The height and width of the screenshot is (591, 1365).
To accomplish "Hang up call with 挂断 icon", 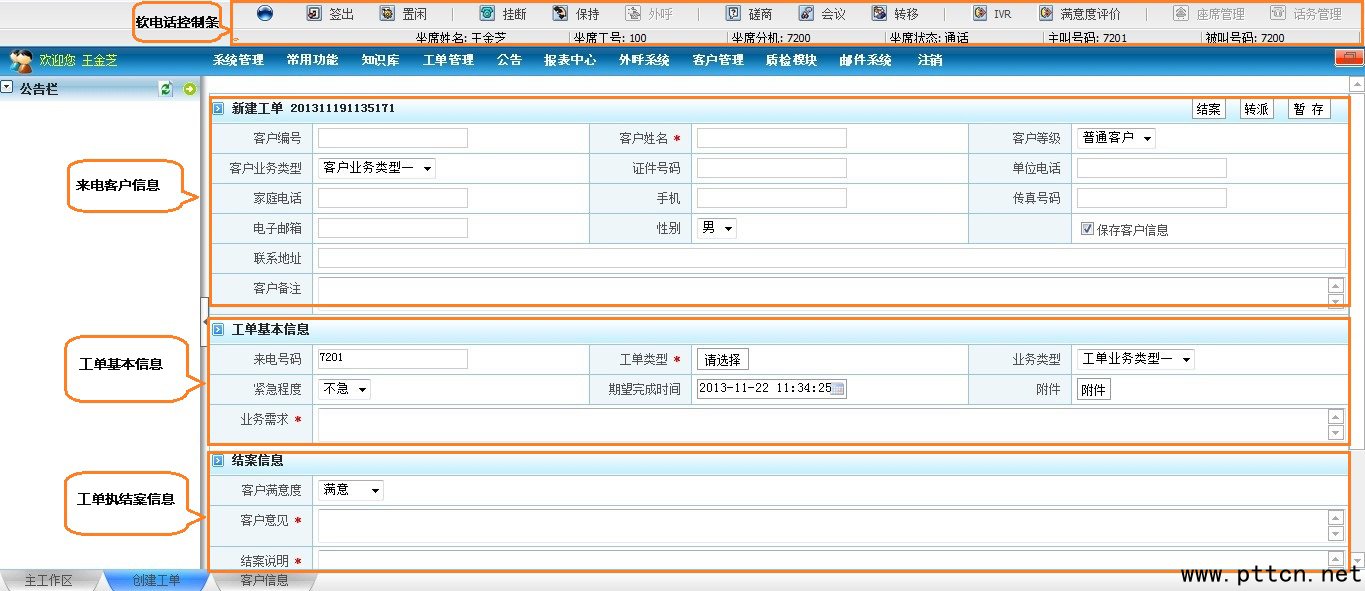I will (487, 14).
